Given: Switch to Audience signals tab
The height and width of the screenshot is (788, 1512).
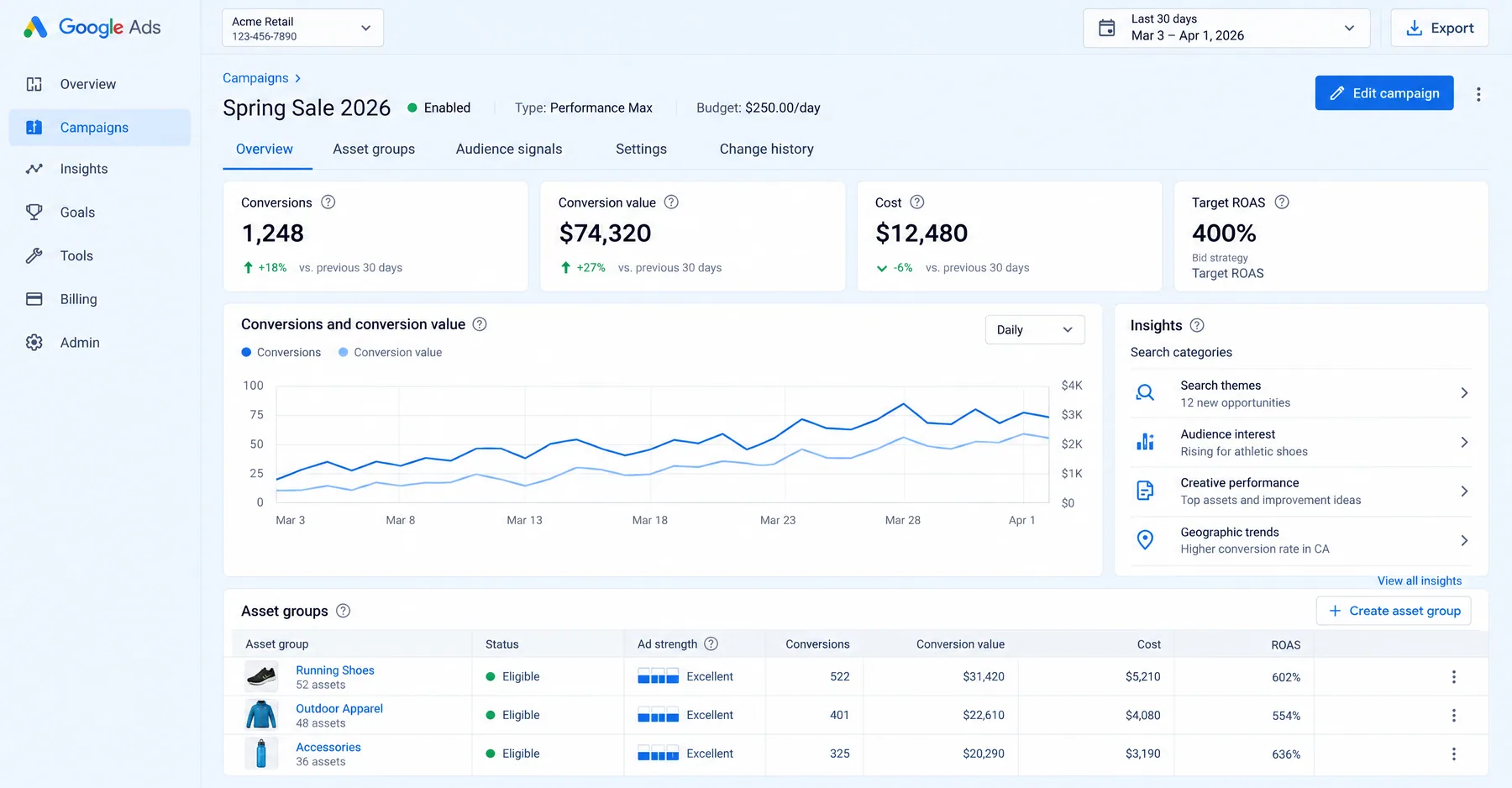Looking at the screenshot, I should [509, 150].
